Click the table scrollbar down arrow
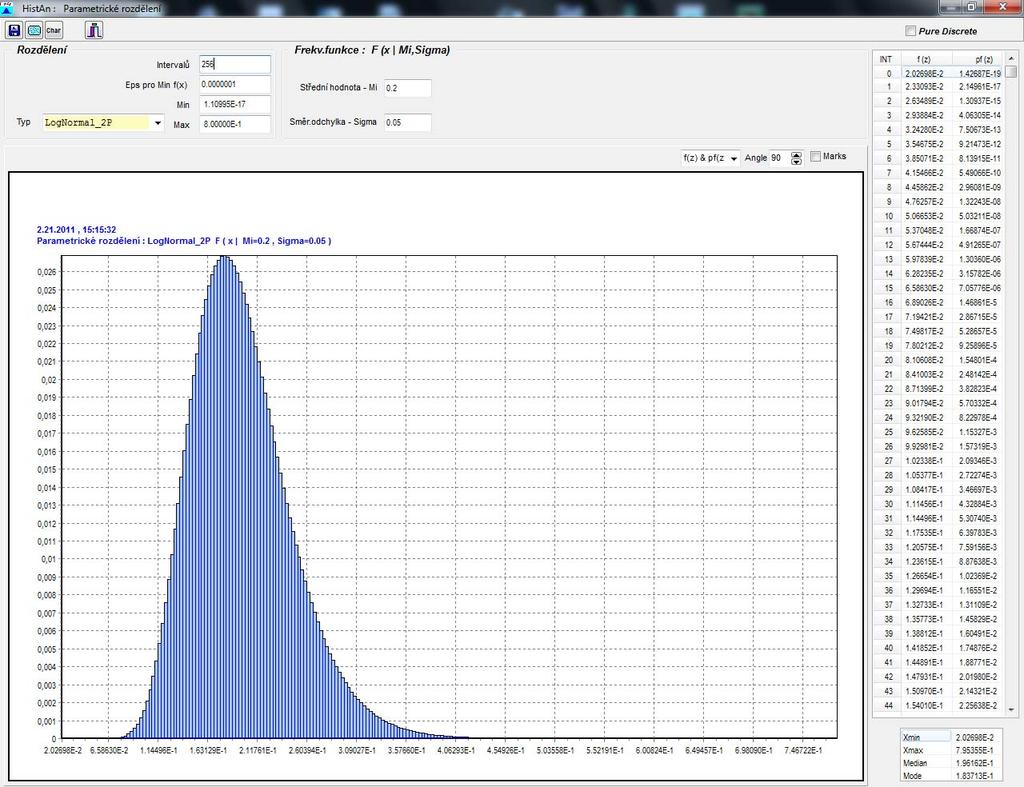Screen dimensions: 1024x787 [1011, 709]
